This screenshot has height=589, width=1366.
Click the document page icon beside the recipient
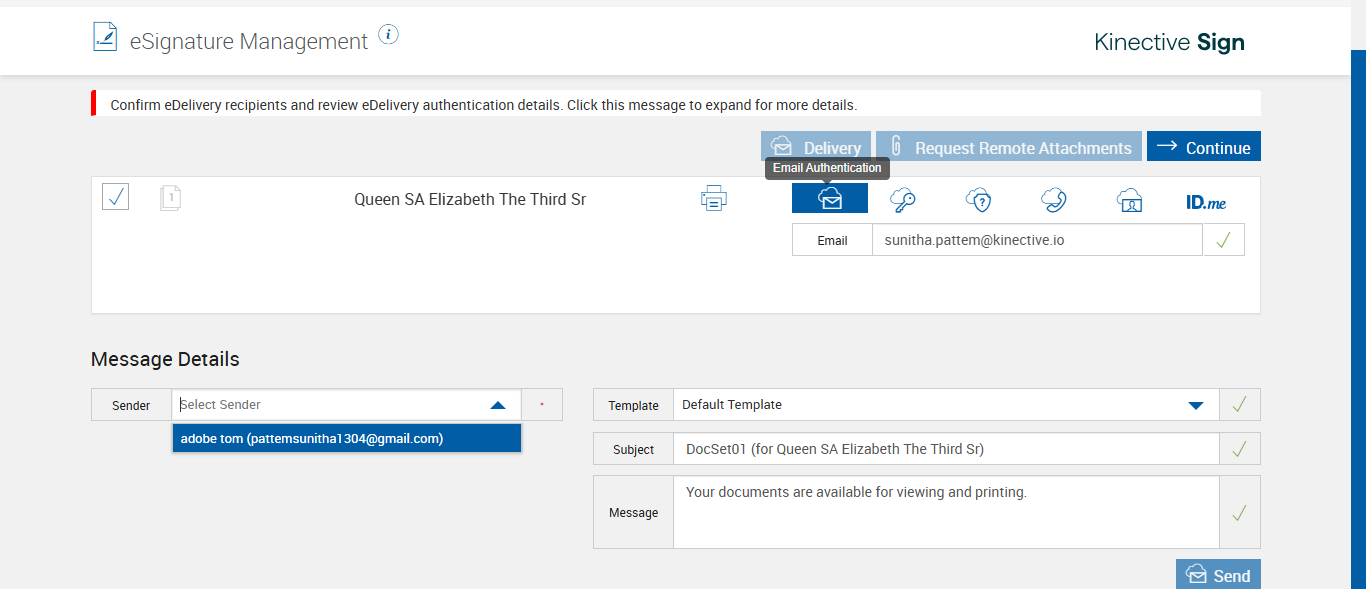point(170,198)
